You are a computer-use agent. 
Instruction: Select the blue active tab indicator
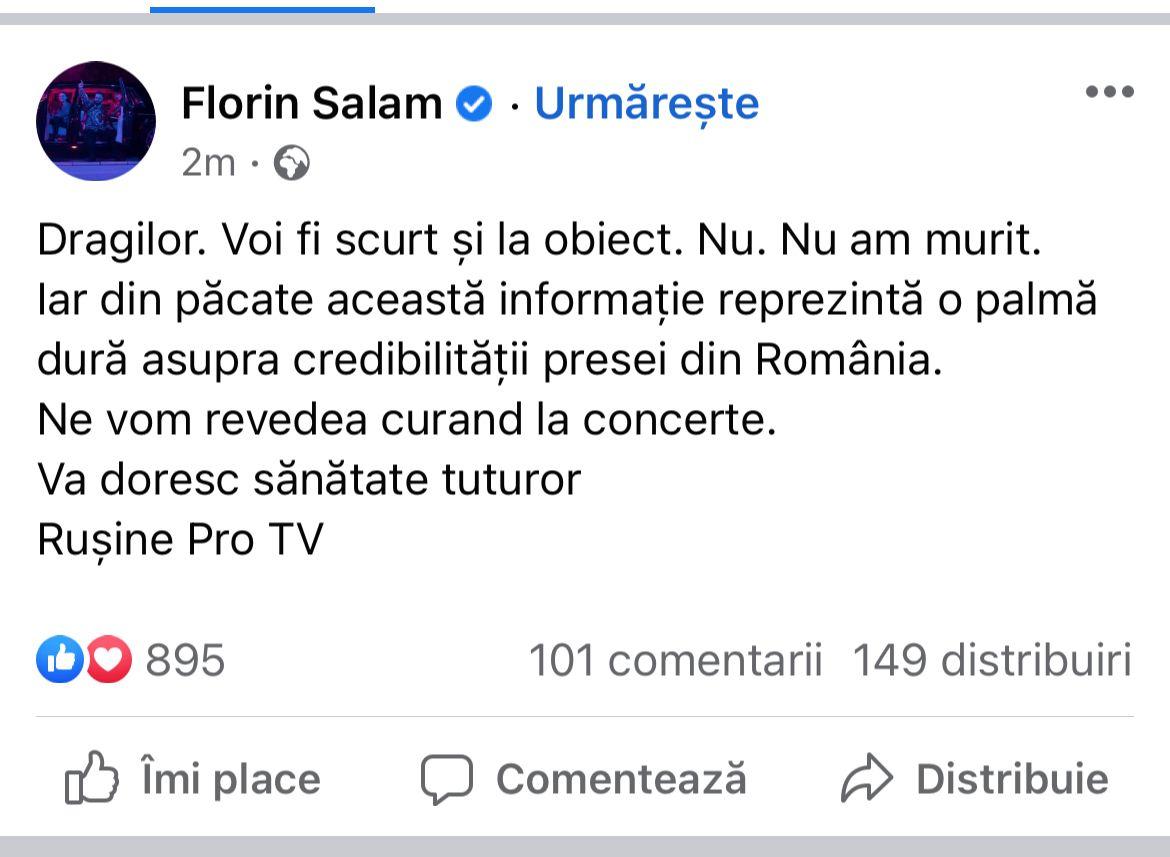click(262, 9)
